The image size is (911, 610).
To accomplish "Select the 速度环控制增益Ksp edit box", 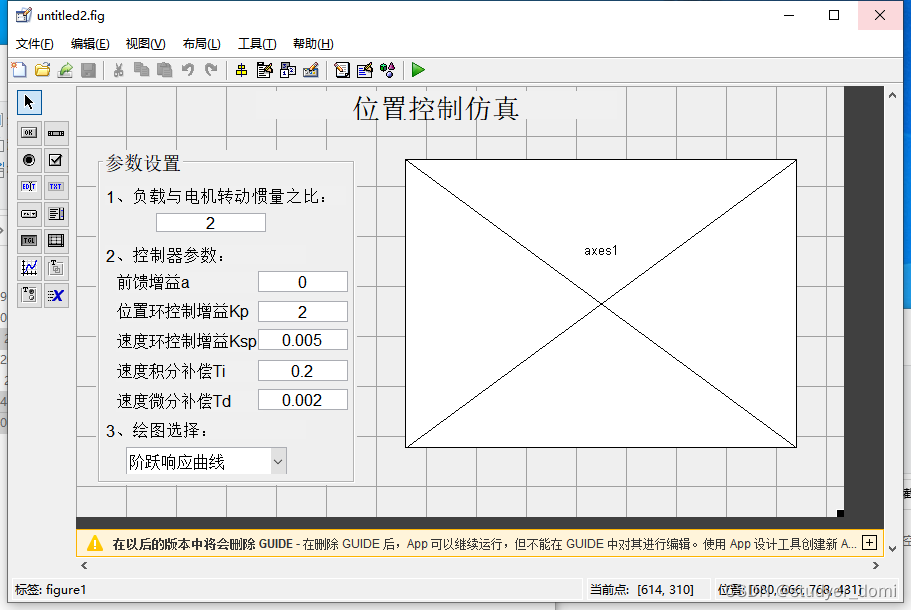I will point(303,340).
